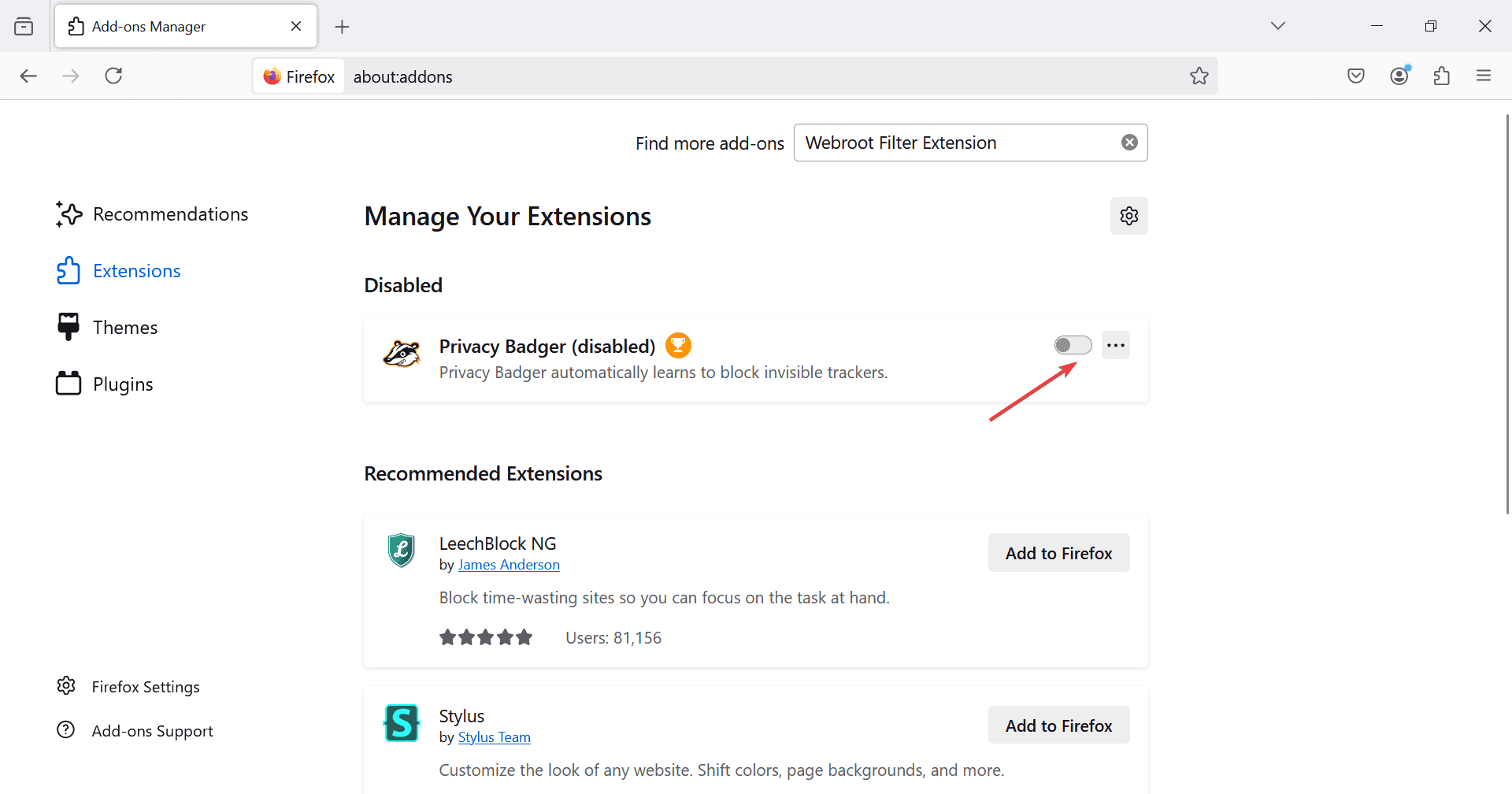
Task: Go back one page
Action: 28,76
